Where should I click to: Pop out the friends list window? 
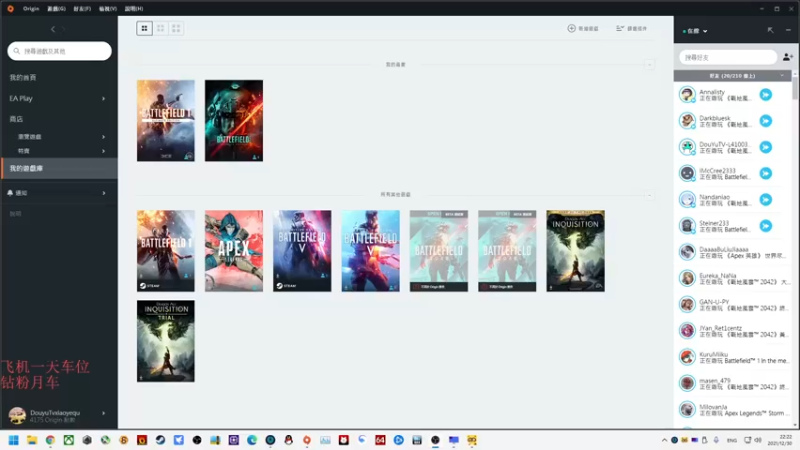click(x=770, y=31)
